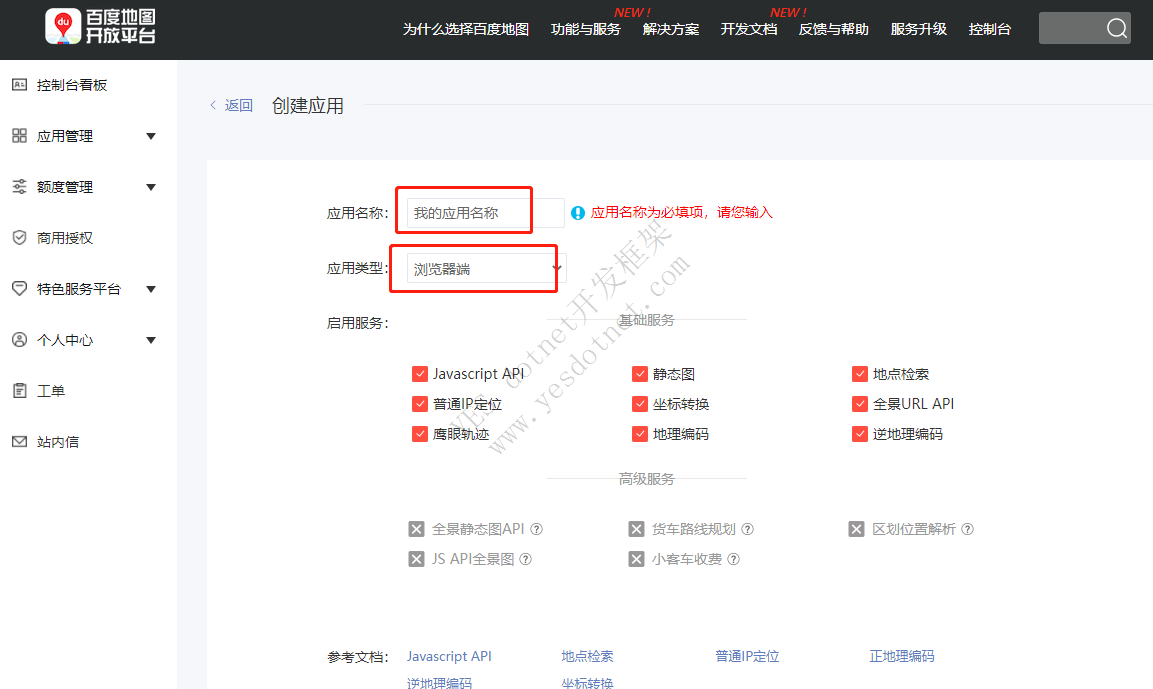Toggle the 鹰眼轨迹 checkbox
Screen dimensions: 1153x689
(x=420, y=434)
